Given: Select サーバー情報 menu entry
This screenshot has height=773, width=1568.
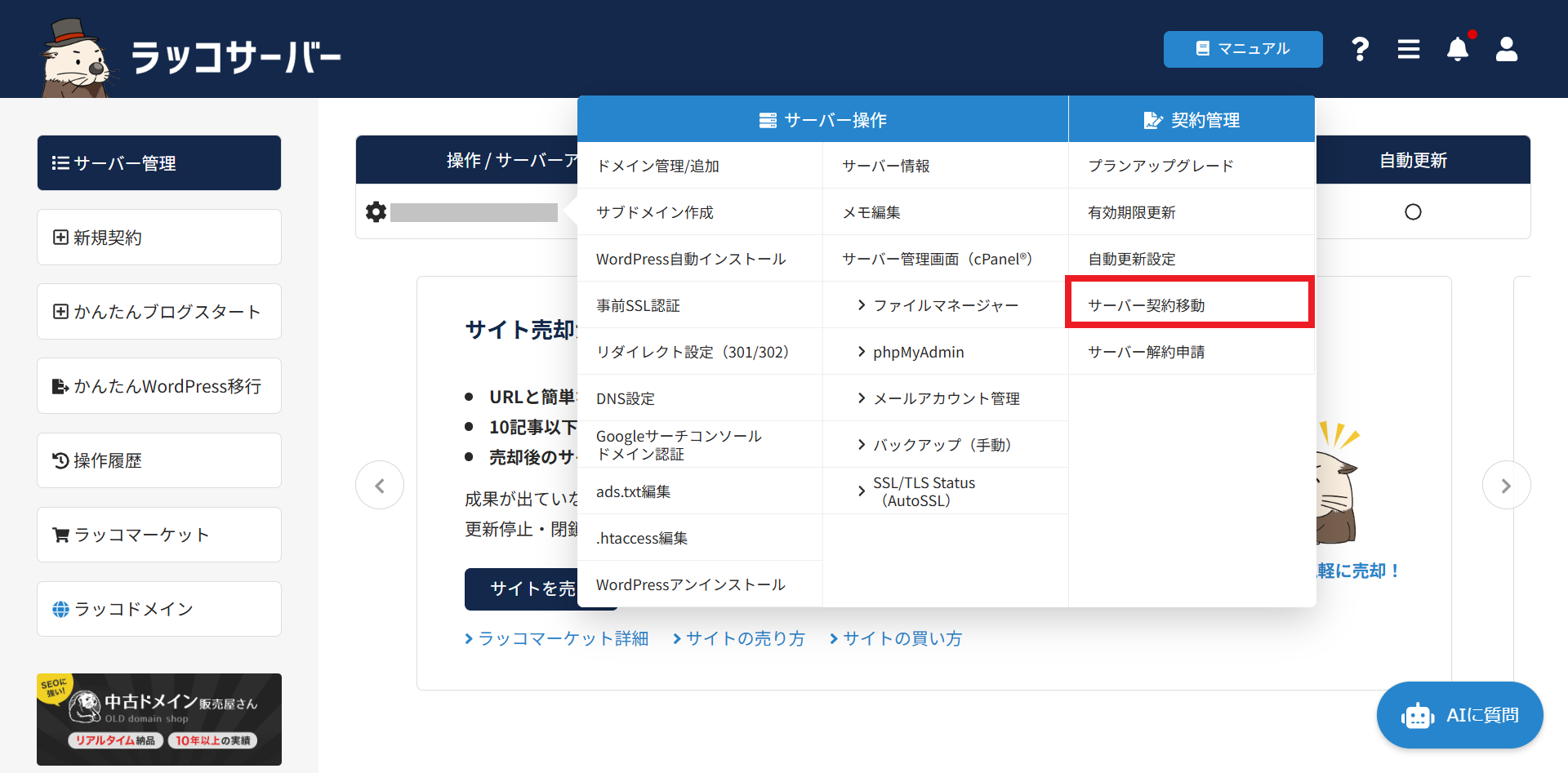Looking at the screenshot, I should click(946, 166).
